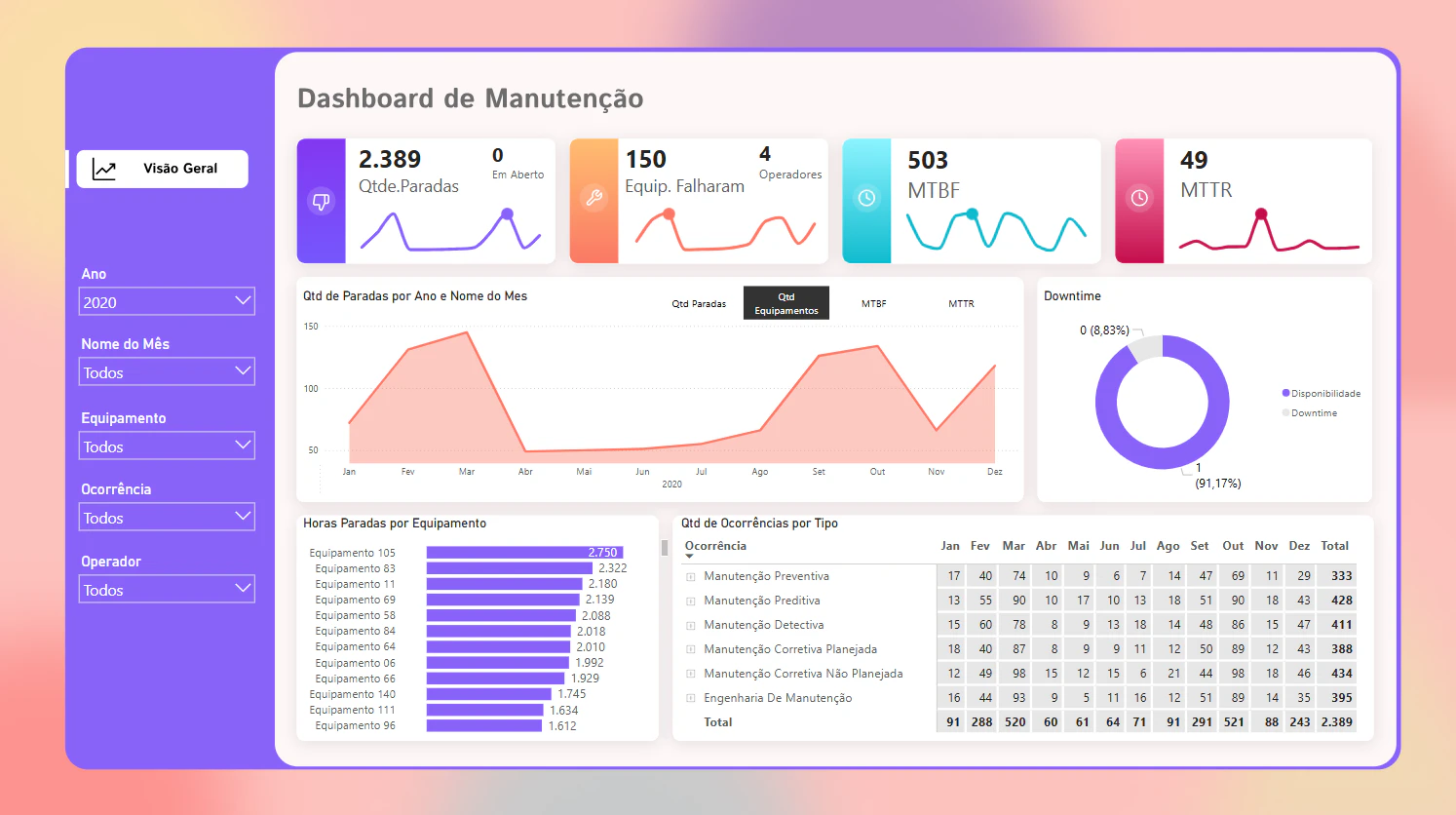Open the Visão Geral page button
The width and height of the screenshot is (1456, 815).
162,169
